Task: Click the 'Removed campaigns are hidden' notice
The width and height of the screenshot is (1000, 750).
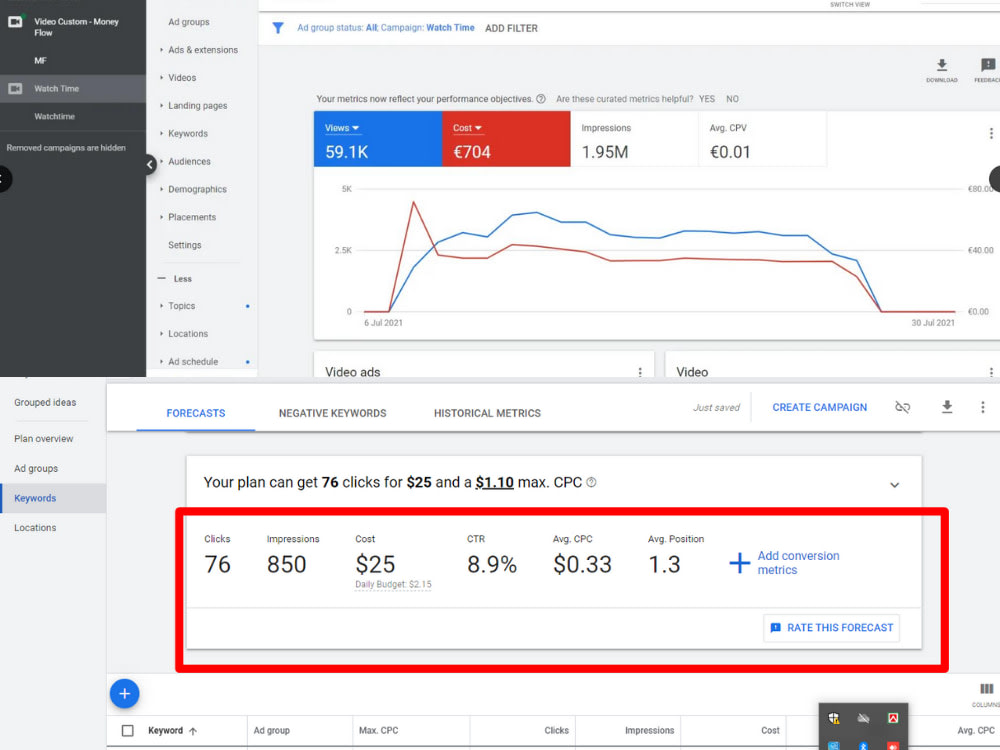Action: (66, 148)
